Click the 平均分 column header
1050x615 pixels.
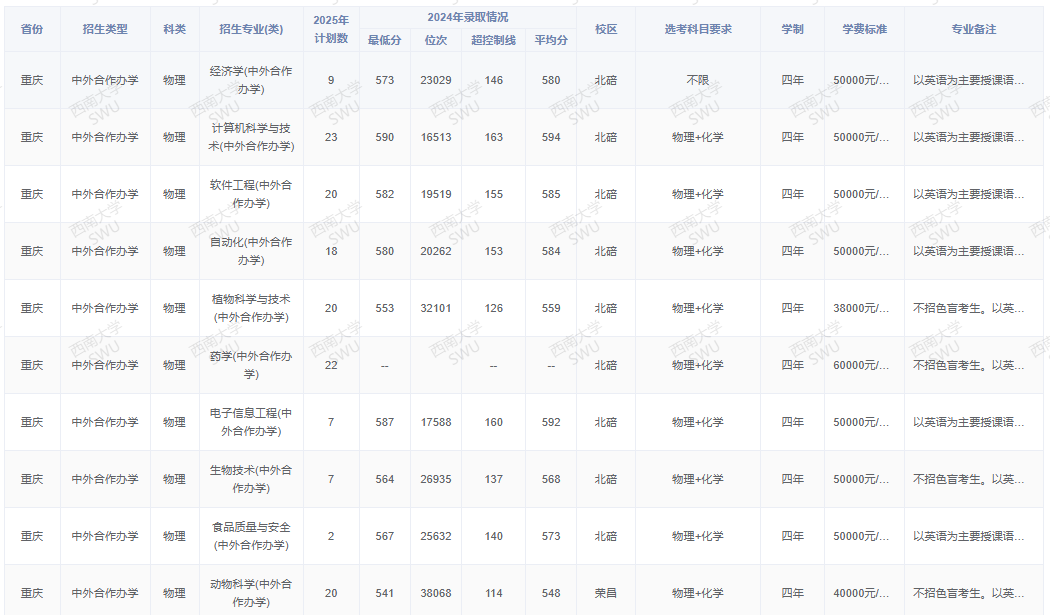point(551,40)
